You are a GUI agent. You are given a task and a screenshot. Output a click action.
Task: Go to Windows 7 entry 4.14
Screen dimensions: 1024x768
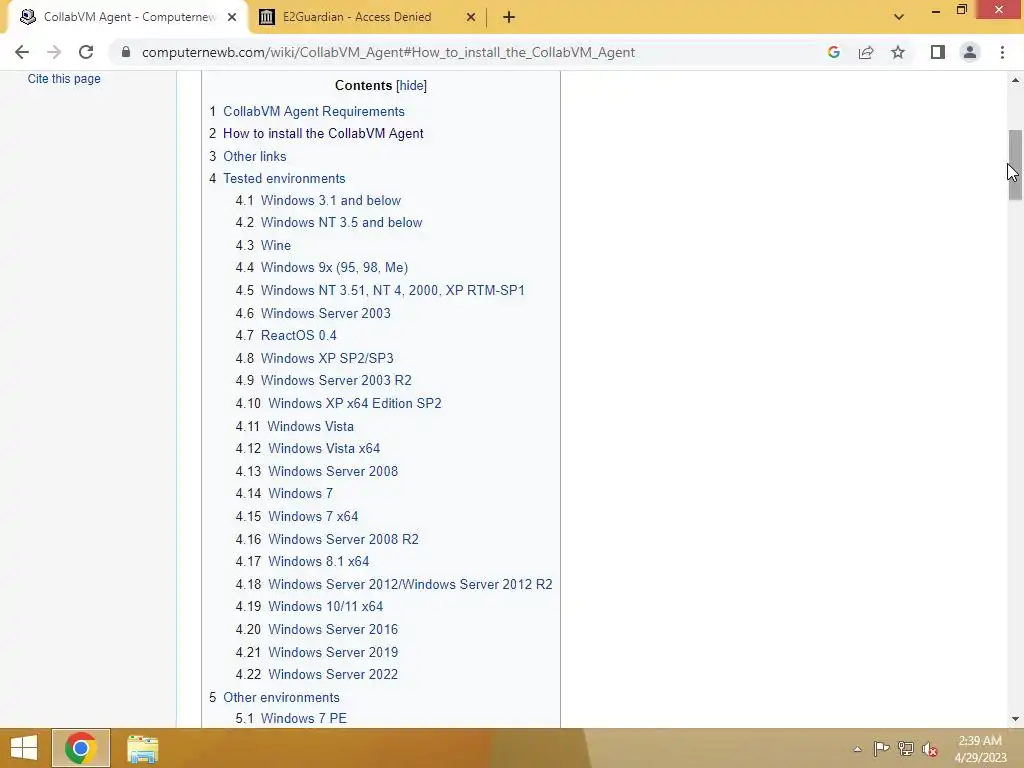300,494
